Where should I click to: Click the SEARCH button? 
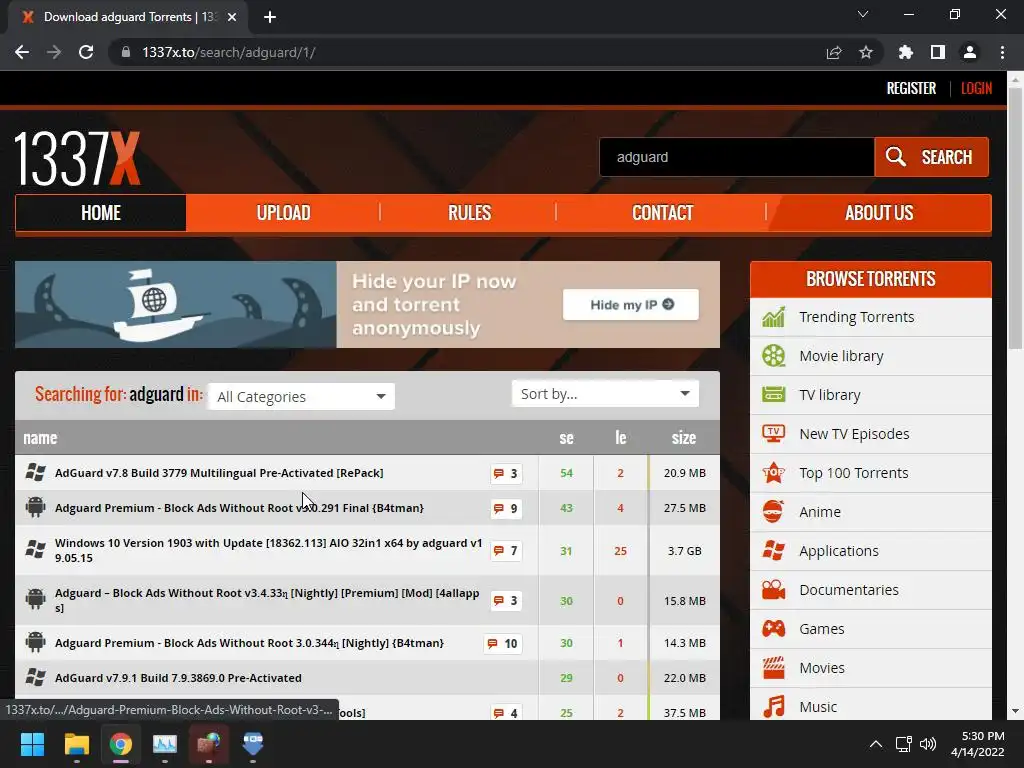click(931, 157)
